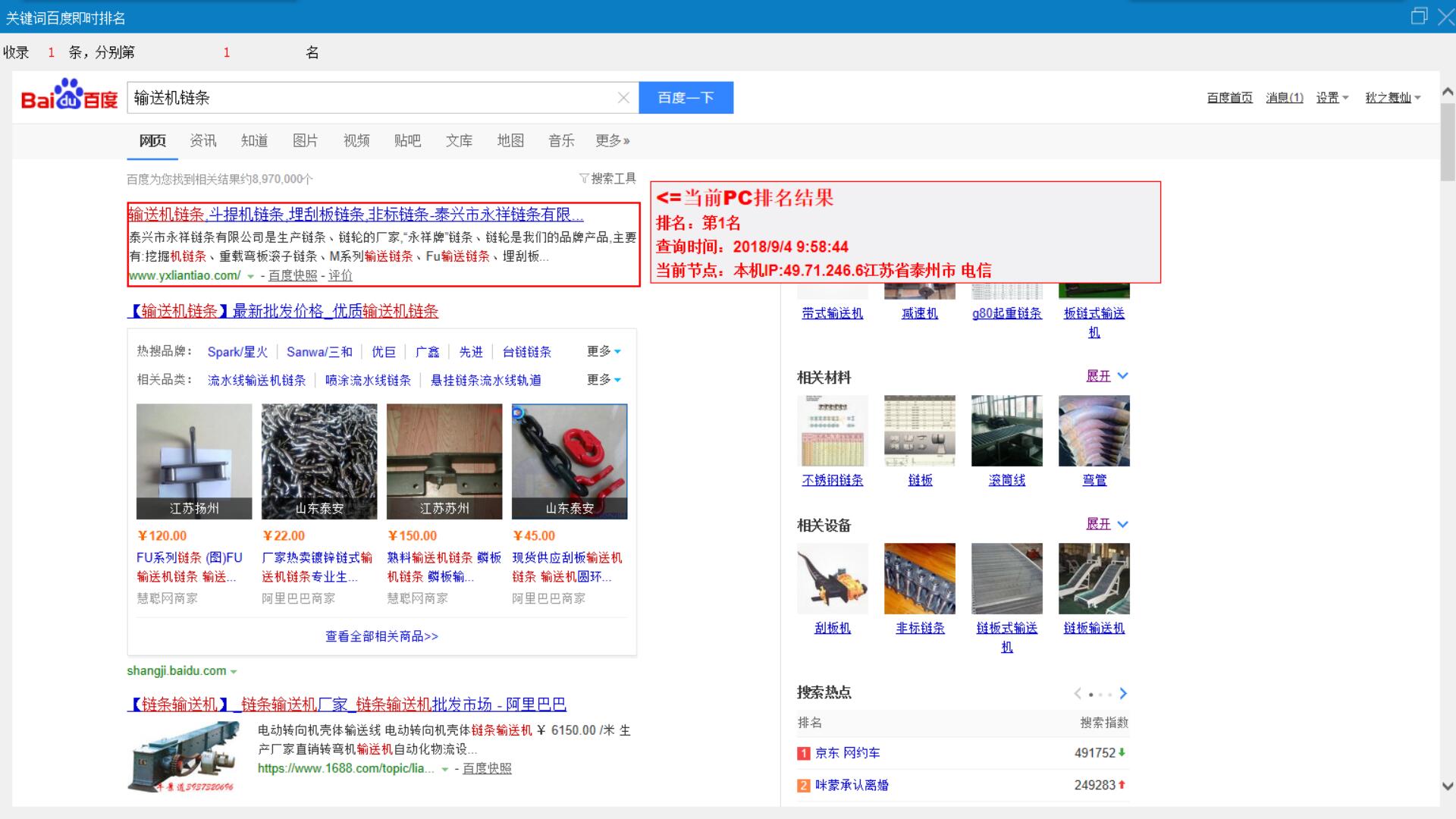
Task: Restore window using title bar icon
Action: tap(1419, 16)
